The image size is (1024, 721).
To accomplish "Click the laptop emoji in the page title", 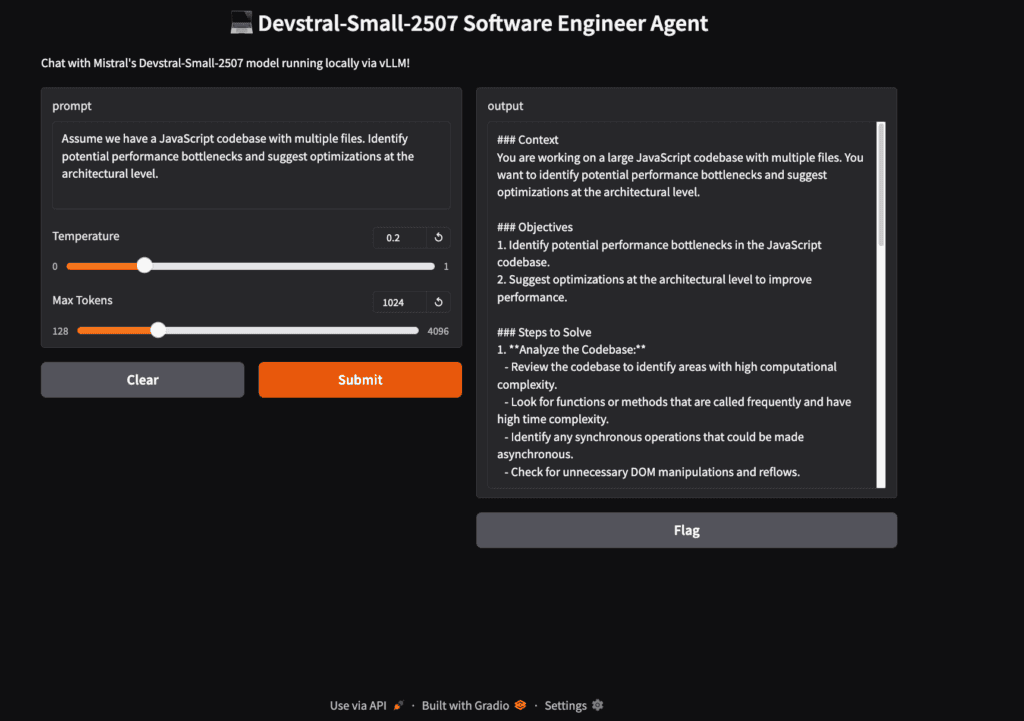I will pyautogui.click(x=242, y=23).
